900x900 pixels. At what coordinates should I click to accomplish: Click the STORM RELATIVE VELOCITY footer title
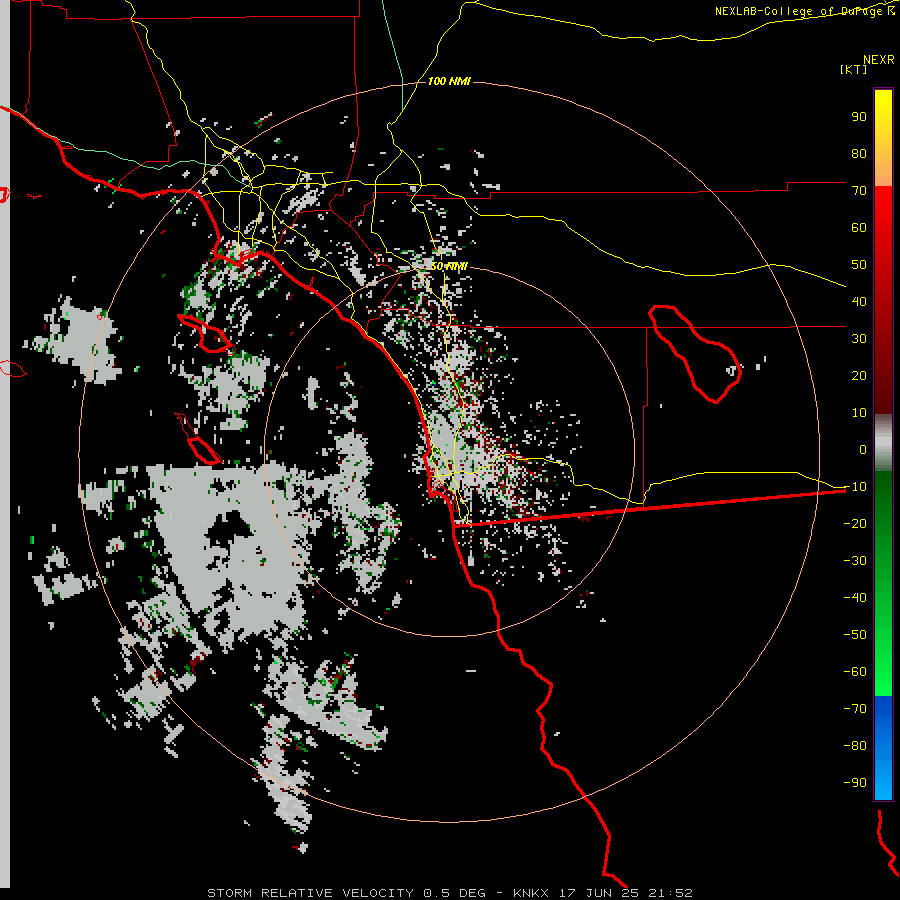310,893
